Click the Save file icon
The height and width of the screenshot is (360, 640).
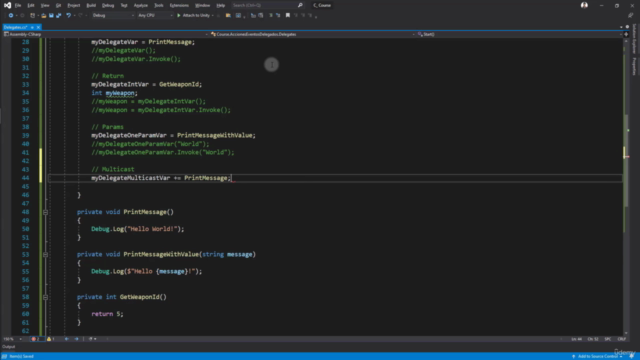tap(51, 16)
